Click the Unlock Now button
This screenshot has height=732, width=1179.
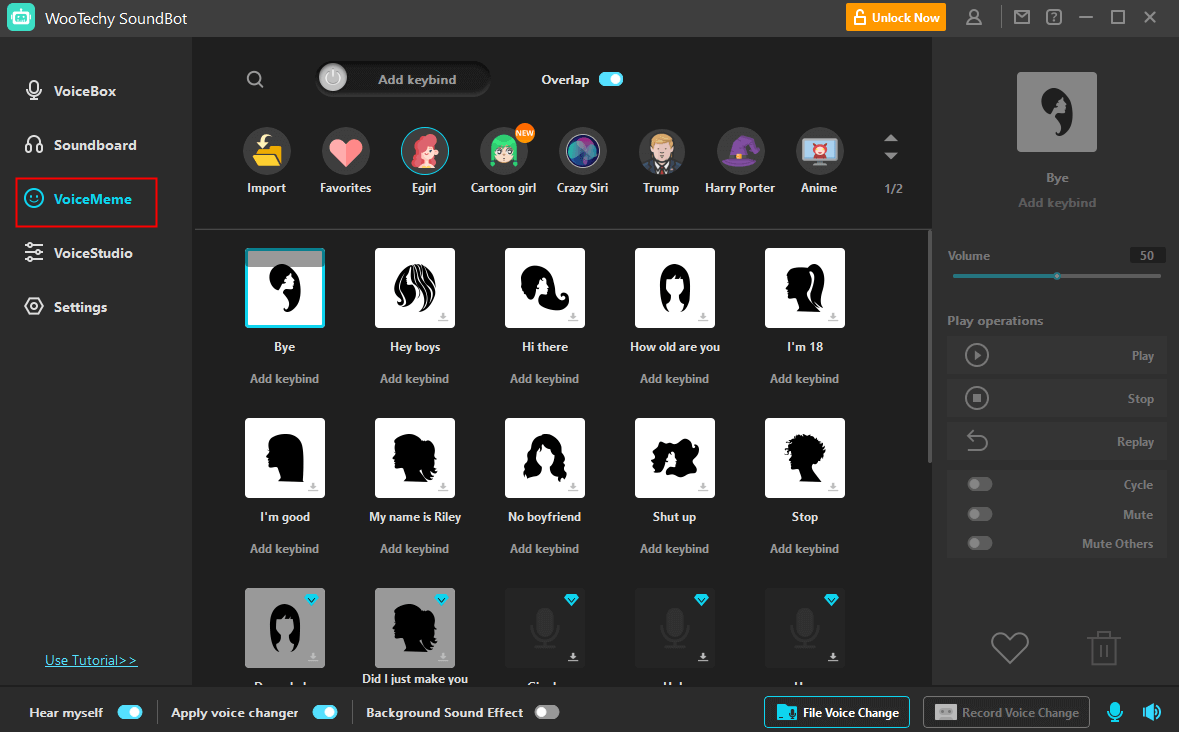pyautogui.click(x=895, y=17)
